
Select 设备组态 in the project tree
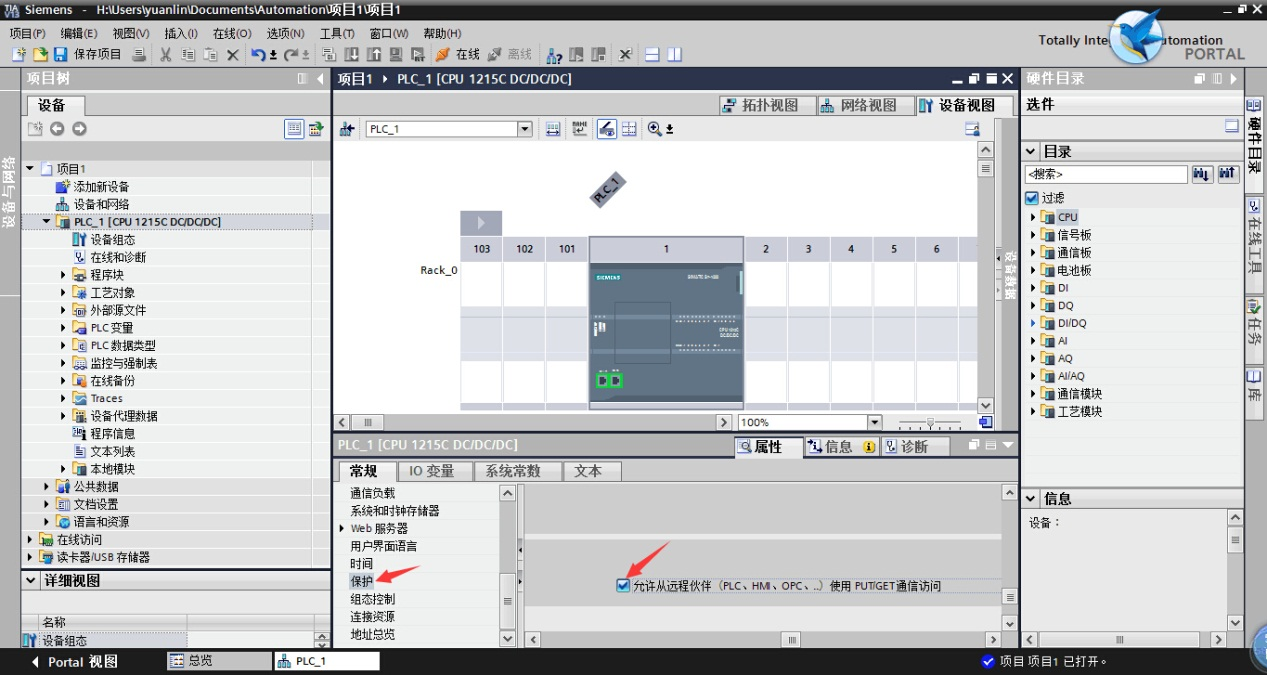[x=112, y=240]
